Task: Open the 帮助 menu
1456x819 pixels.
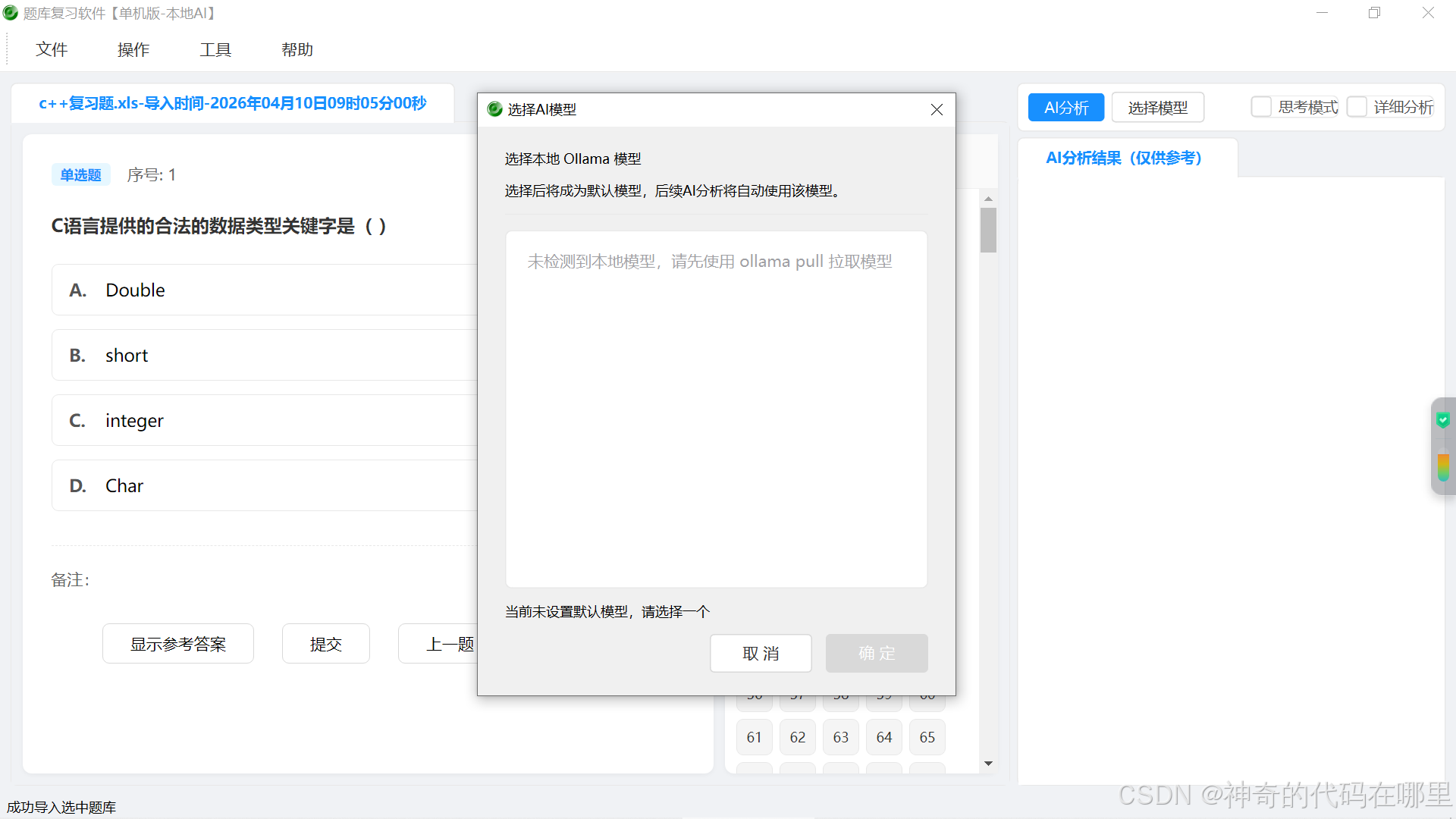Action: pos(297,49)
